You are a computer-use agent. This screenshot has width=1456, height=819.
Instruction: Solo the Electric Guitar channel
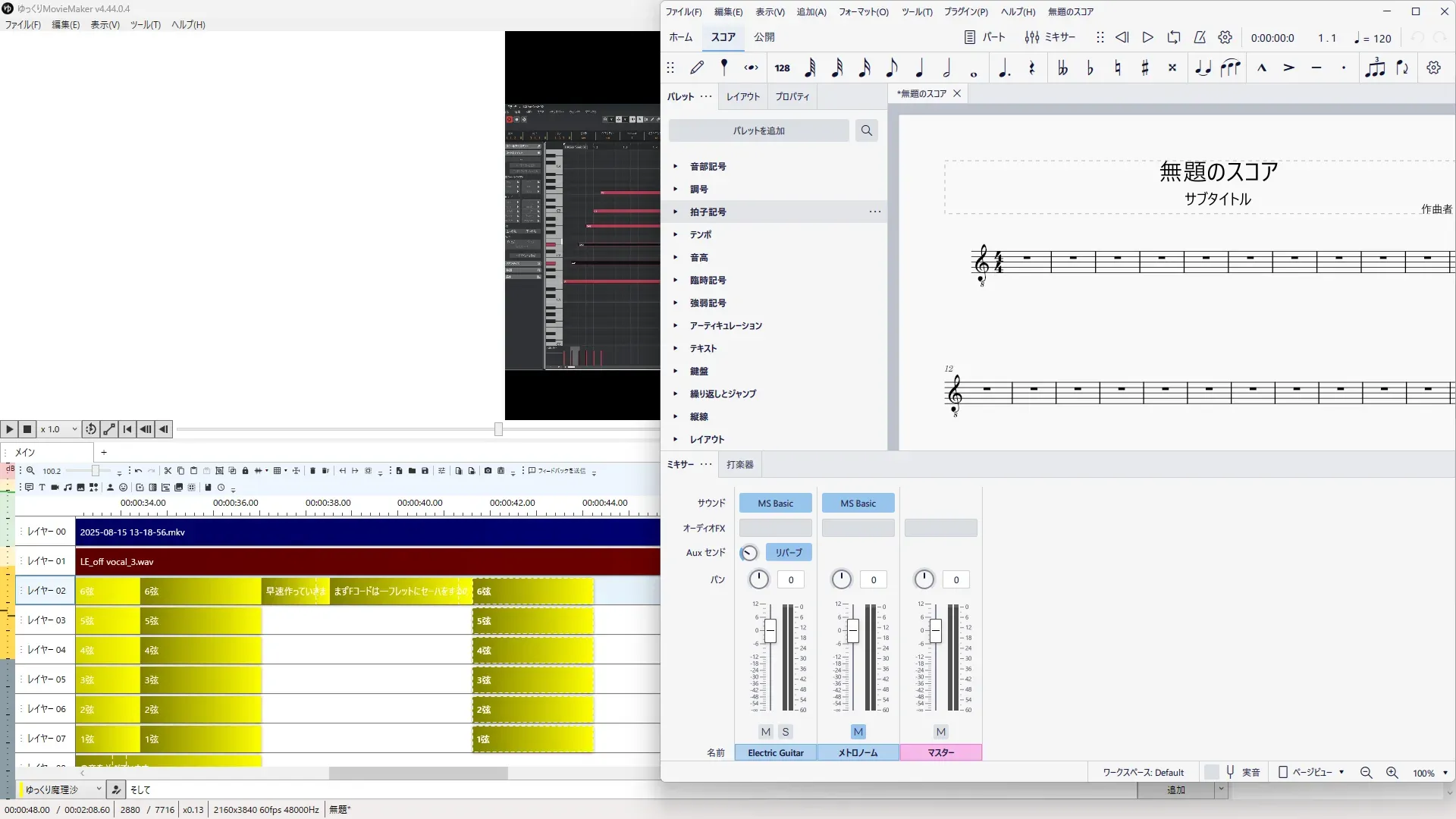tap(786, 732)
